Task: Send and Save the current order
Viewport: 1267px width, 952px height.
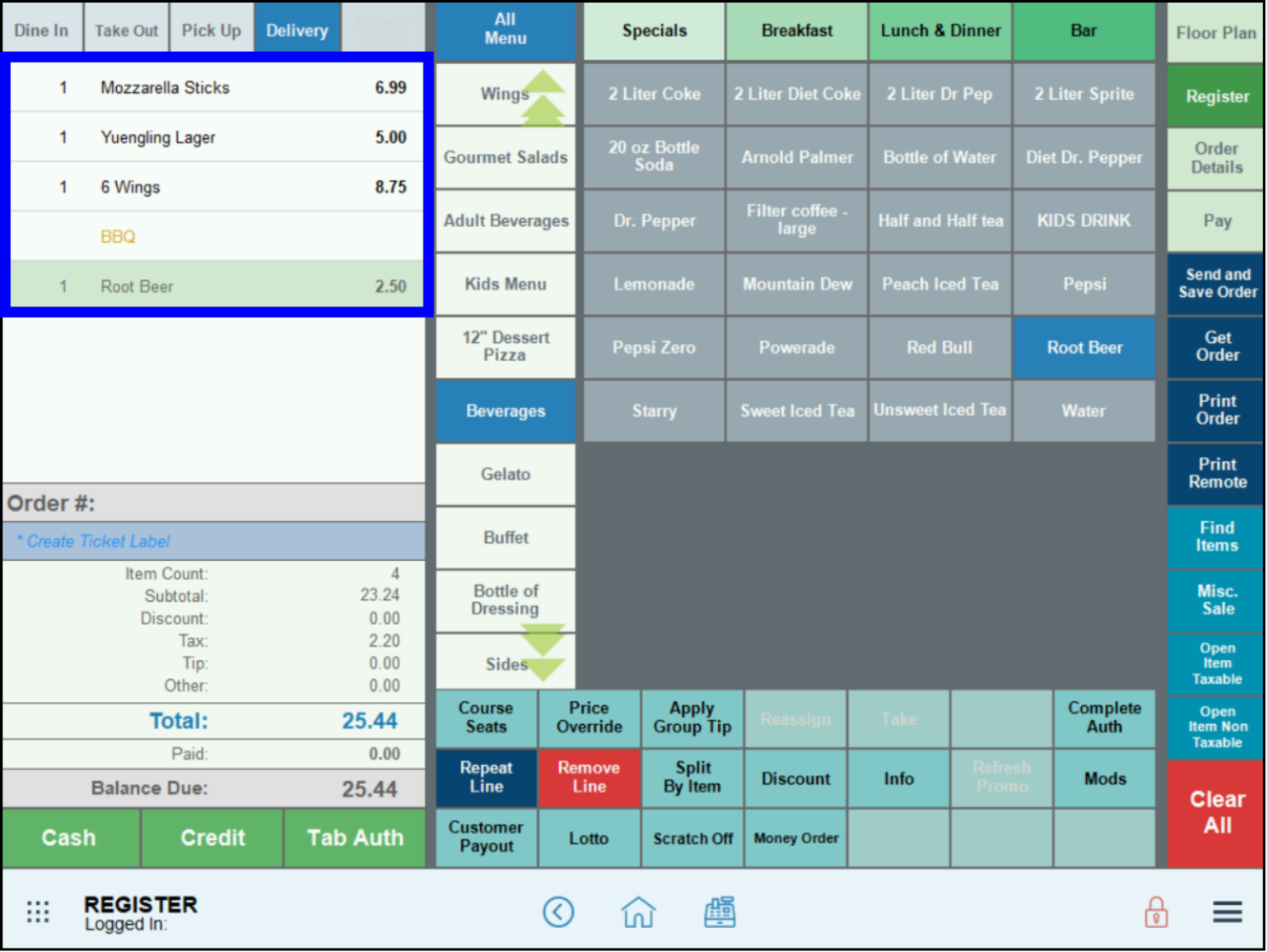Action: point(1215,283)
